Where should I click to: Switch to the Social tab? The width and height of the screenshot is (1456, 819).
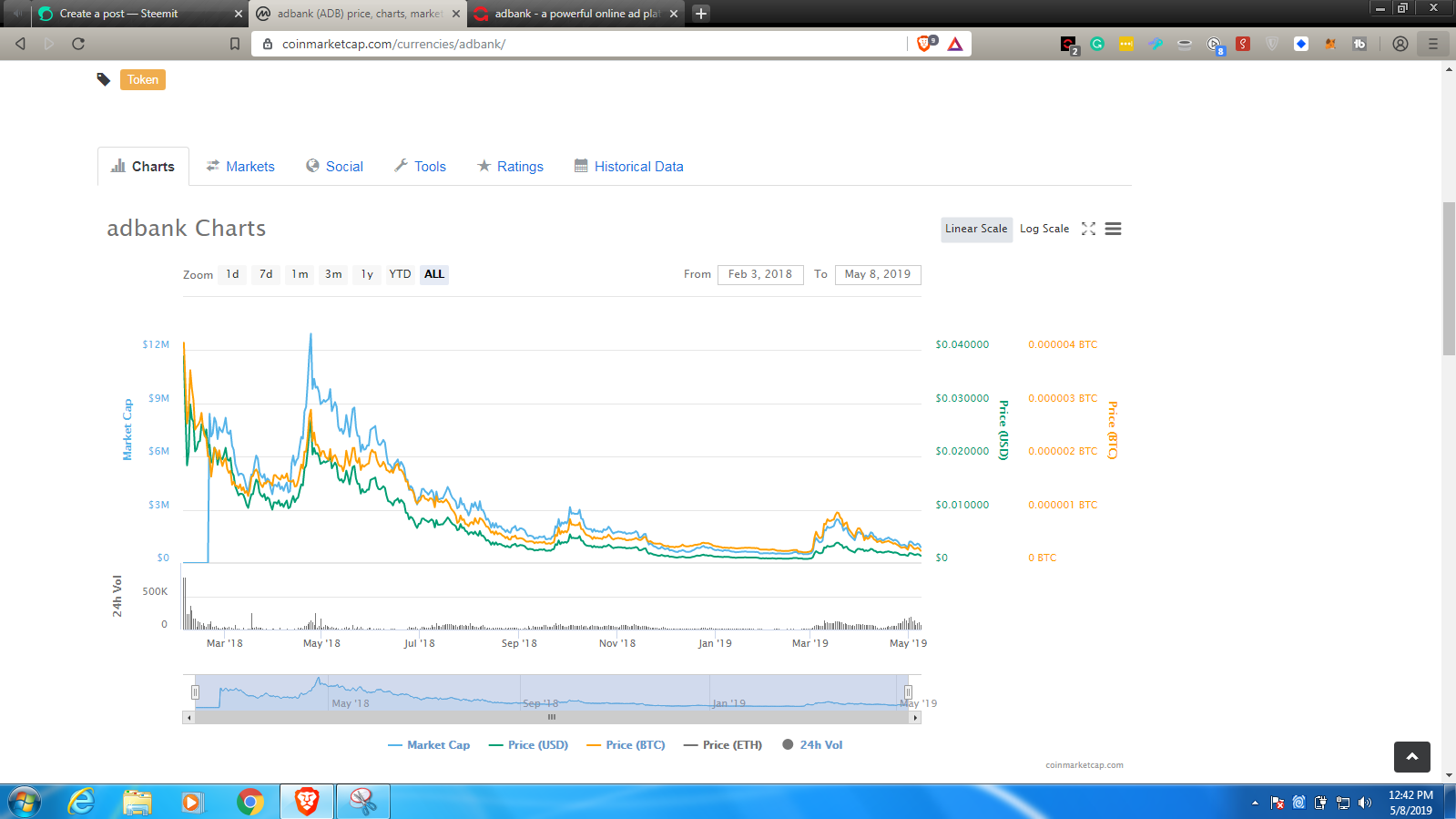coord(334,167)
